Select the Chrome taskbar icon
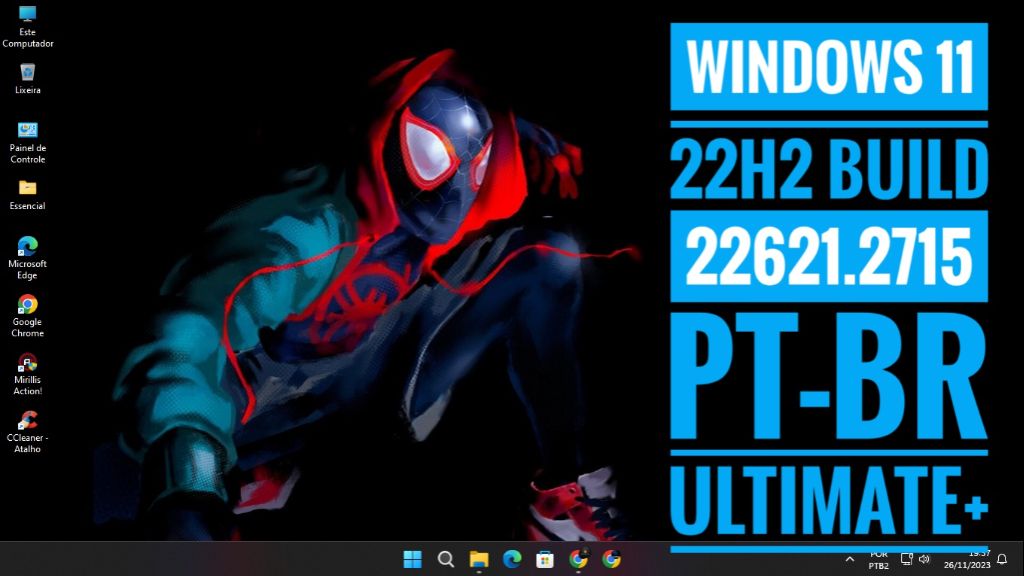1024x576 pixels. (578, 560)
